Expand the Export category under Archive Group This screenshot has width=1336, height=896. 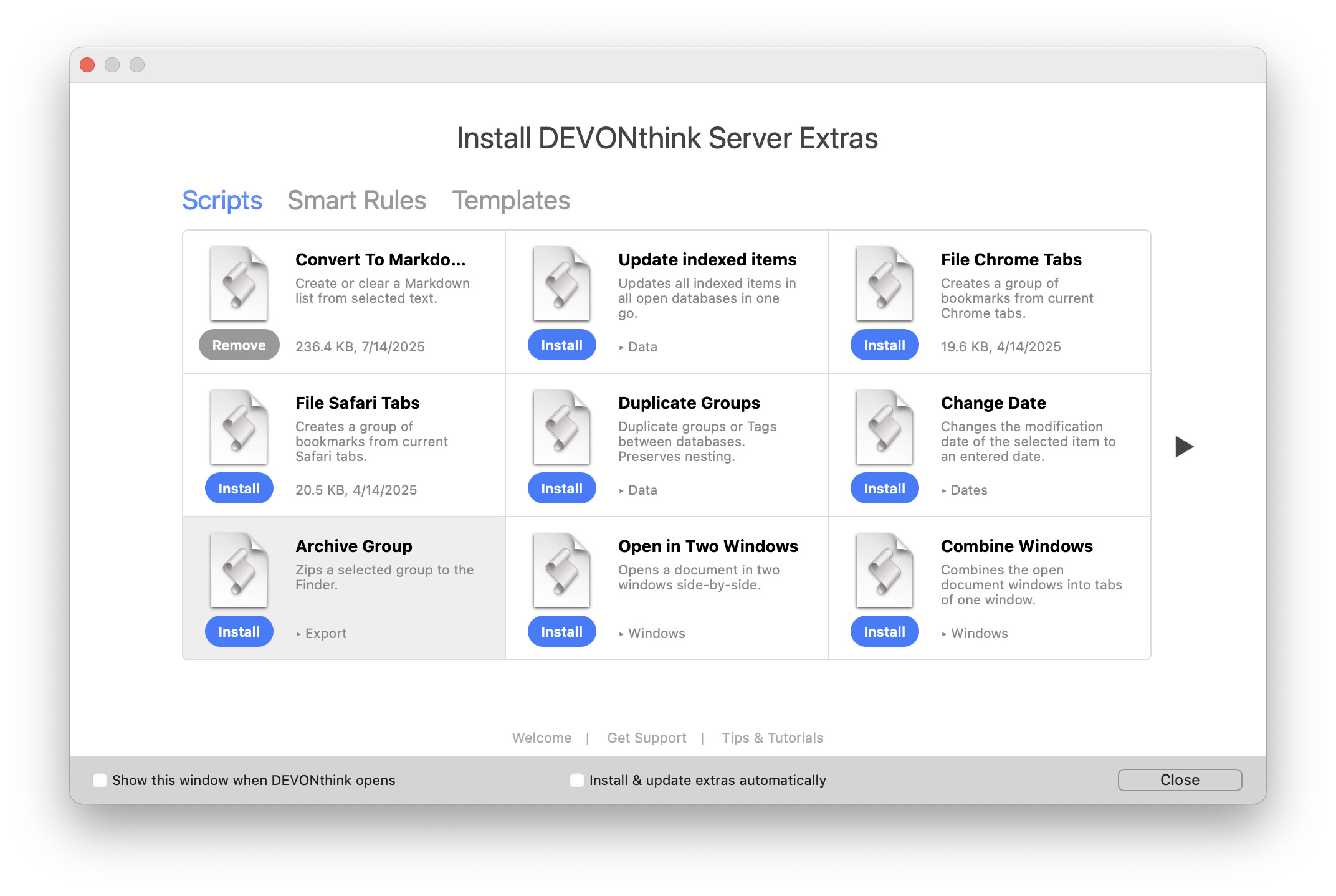[322, 634]
